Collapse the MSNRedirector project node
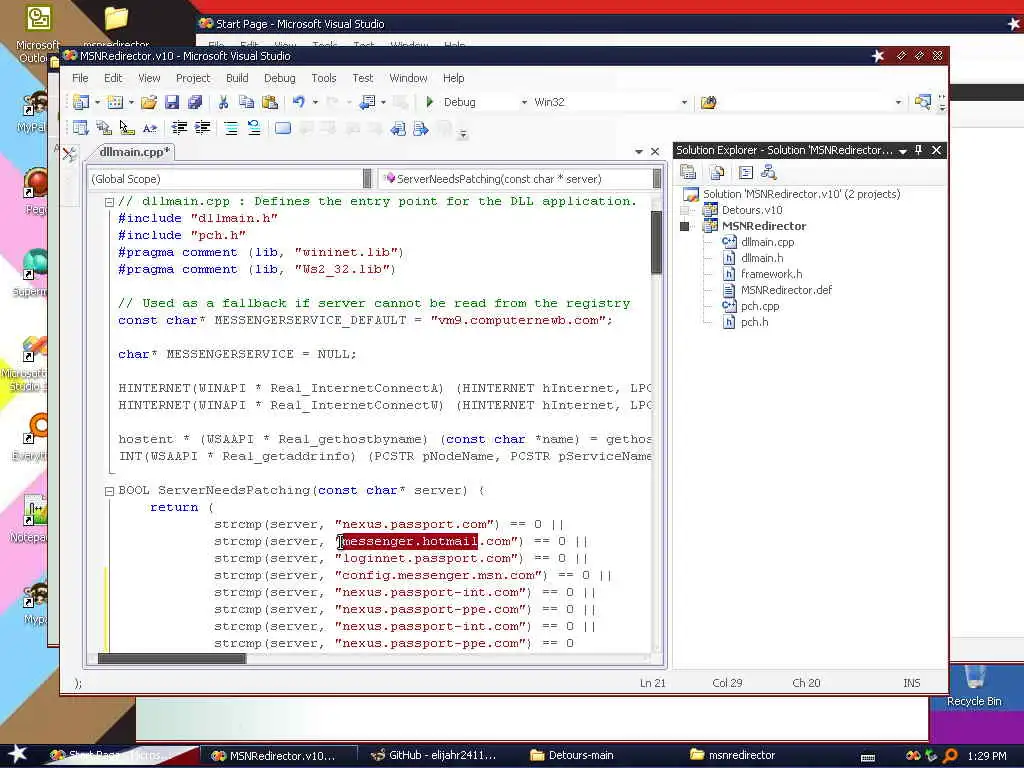This screenshot has height=768, width=1024. point(684,226)
